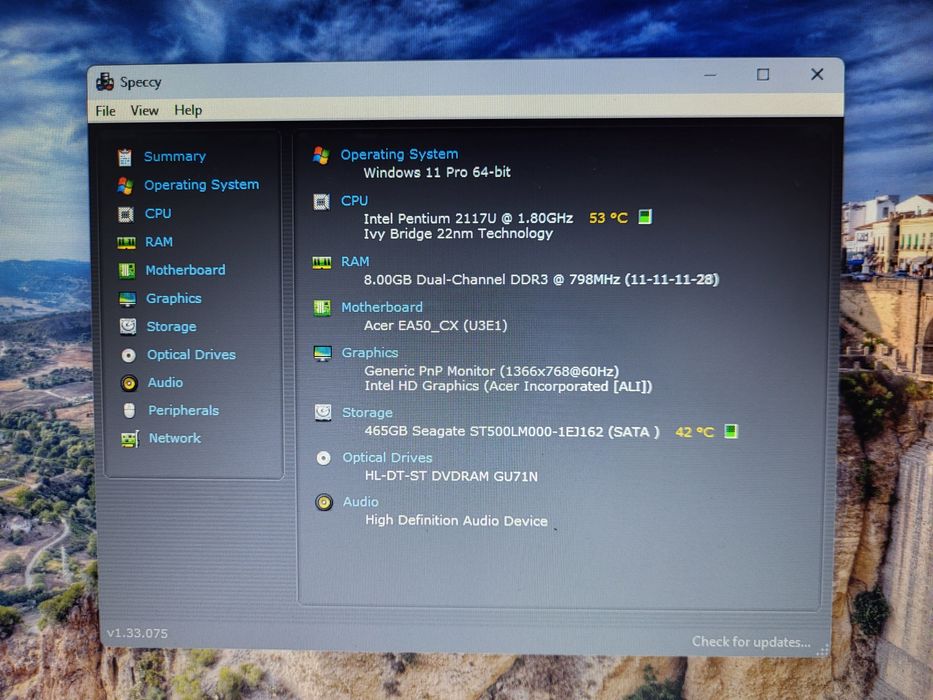Click the CPU chip icon in sidebar

click(x=126, y=214)
